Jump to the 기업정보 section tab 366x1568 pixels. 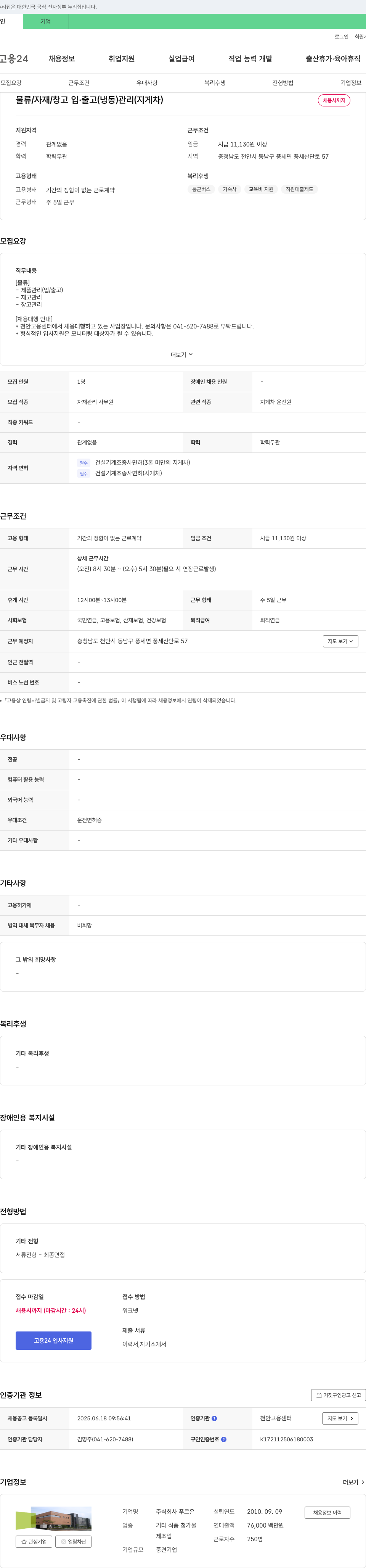[351, 83]
